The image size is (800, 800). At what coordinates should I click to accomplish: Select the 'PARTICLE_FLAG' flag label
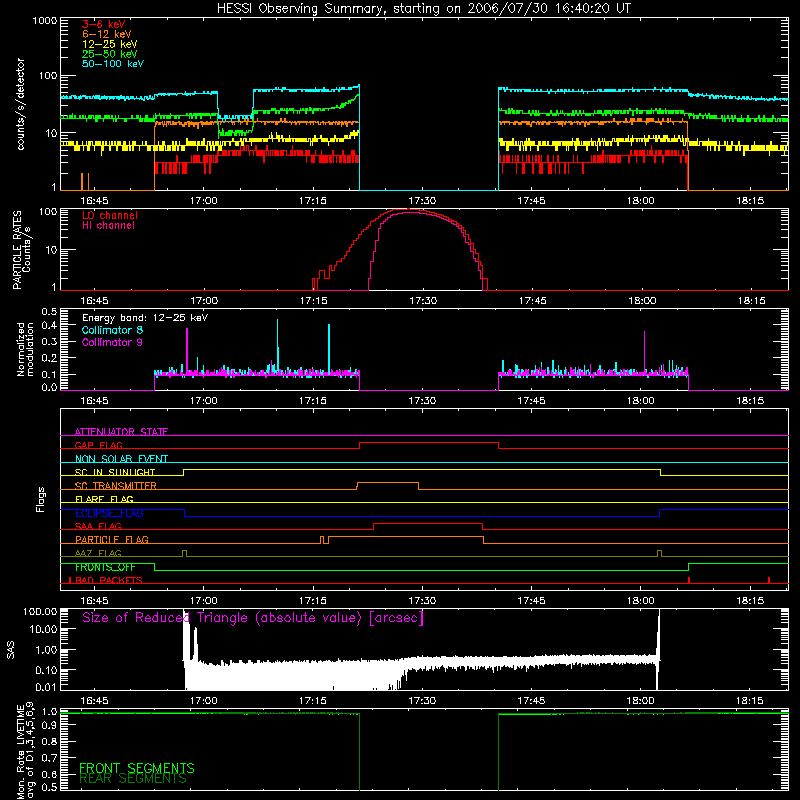(x=112, y=539)
